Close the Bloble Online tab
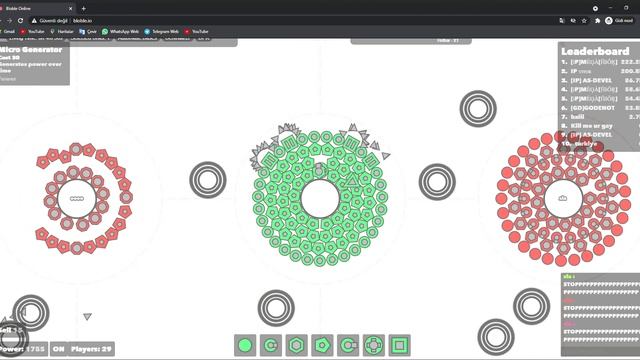640x360 pixels. click(71, 8)
